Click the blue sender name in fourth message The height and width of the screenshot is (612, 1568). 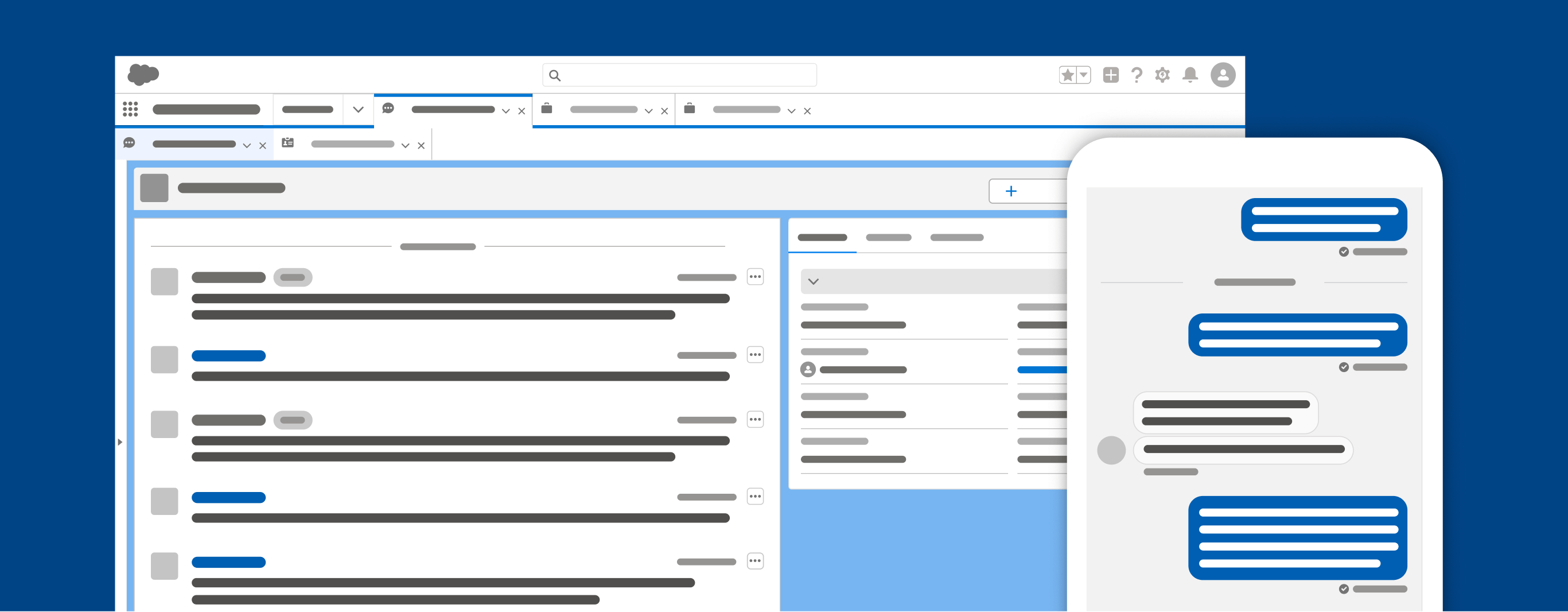[x=228, y=498]
